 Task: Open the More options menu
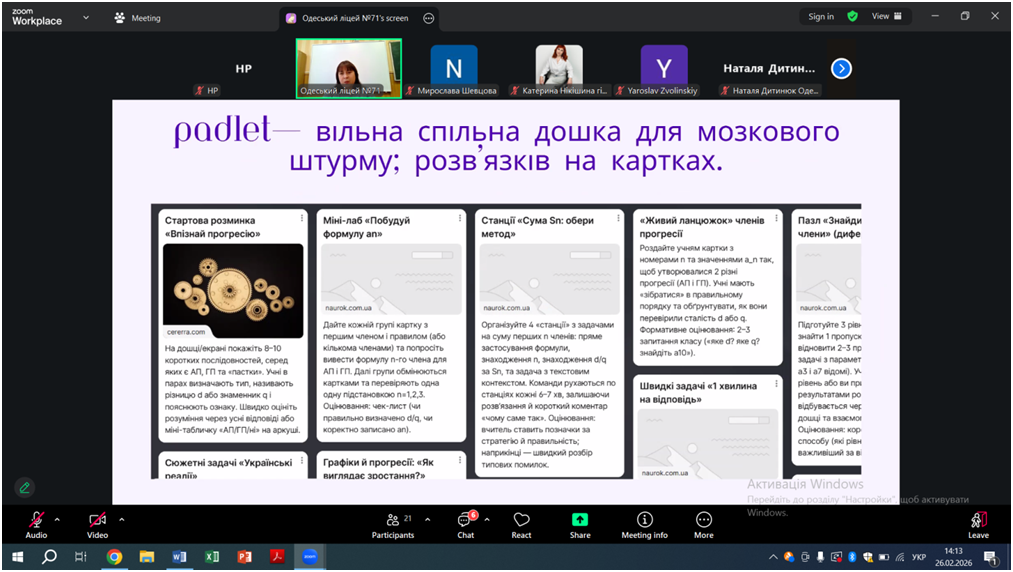(x=704, y=524)
